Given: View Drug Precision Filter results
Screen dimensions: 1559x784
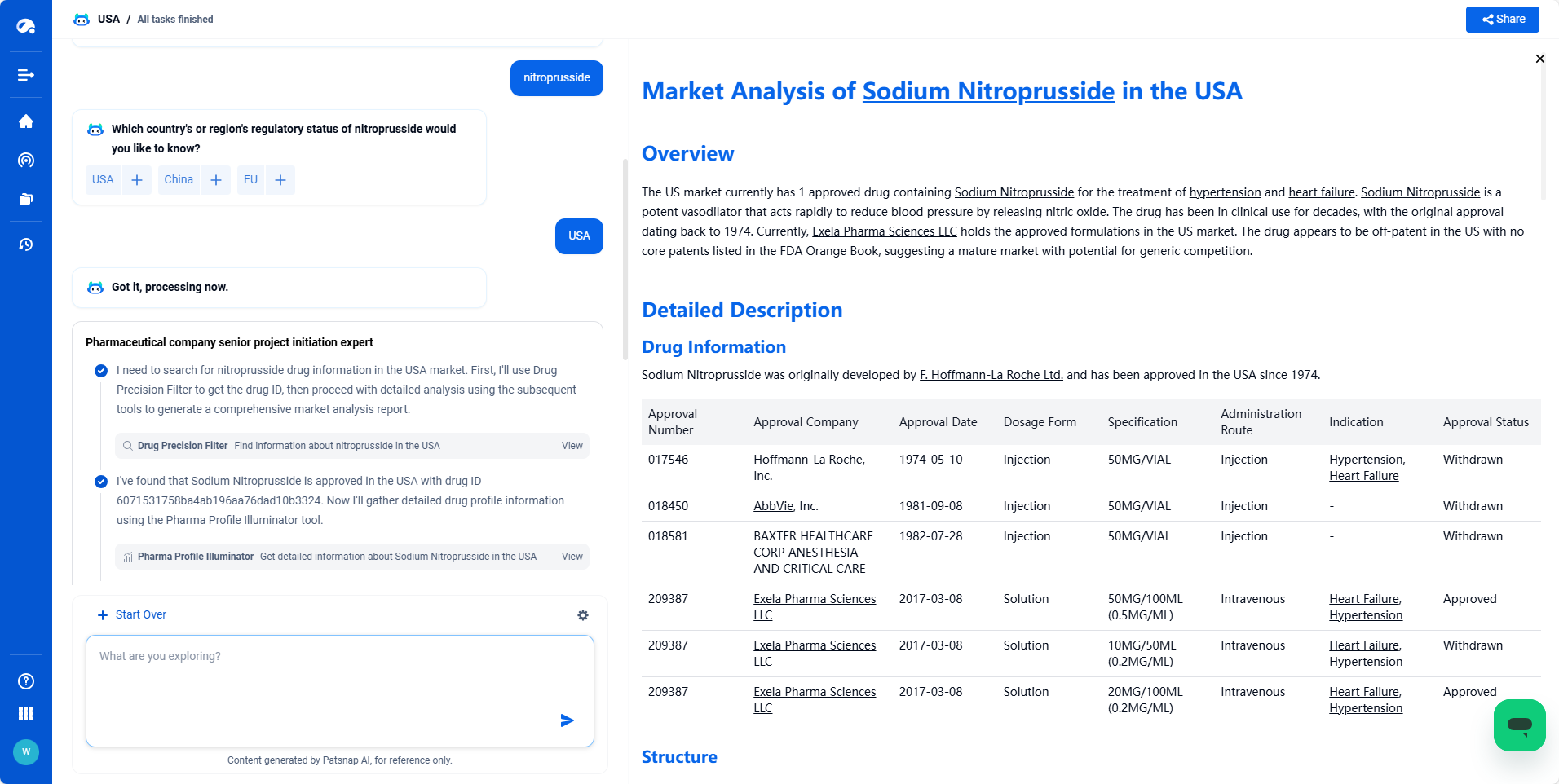Looking at the screenshot, I should tap(572, 446).
